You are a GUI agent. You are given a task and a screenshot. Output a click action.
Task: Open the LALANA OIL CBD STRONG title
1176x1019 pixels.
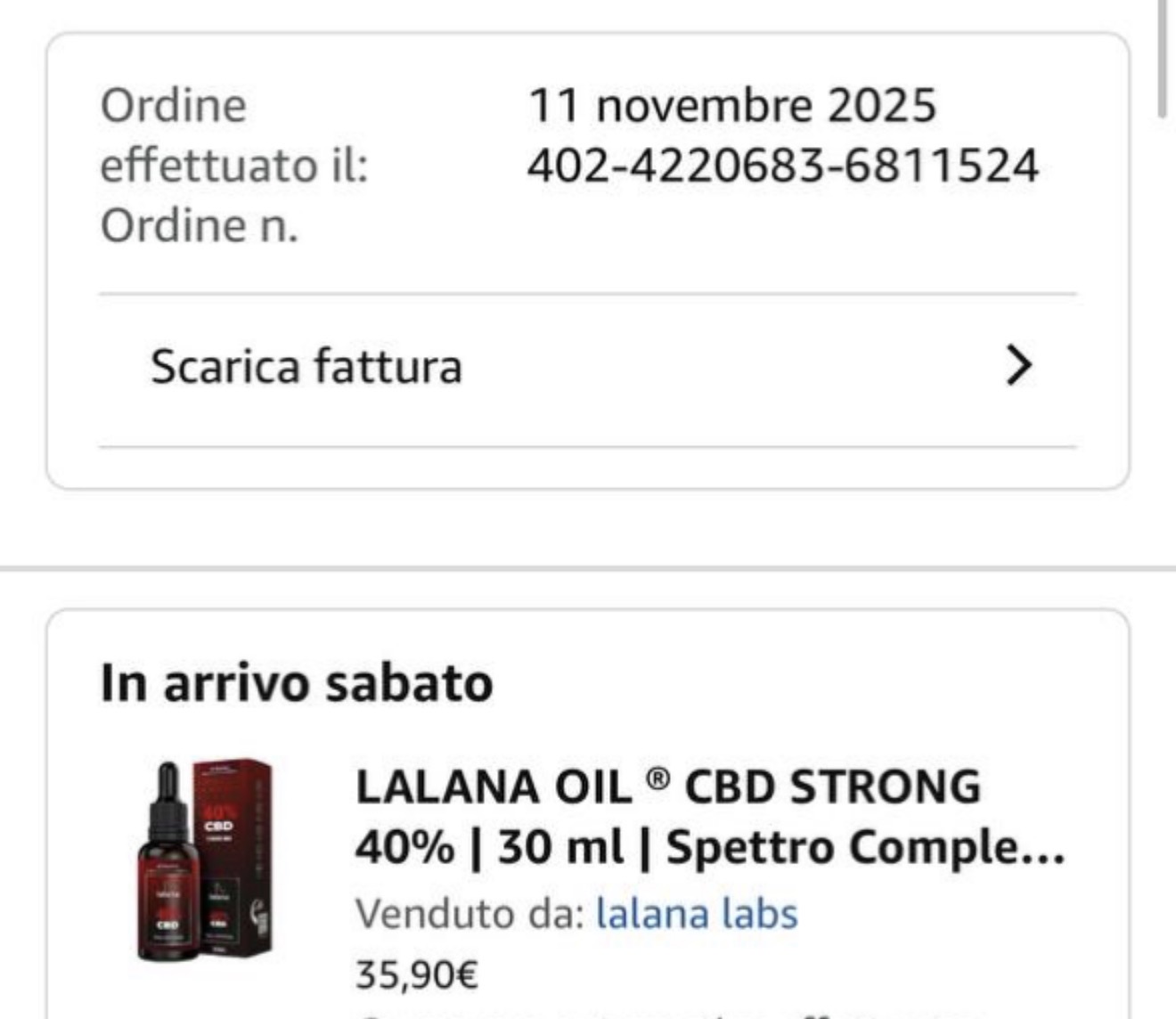point(710,816)
